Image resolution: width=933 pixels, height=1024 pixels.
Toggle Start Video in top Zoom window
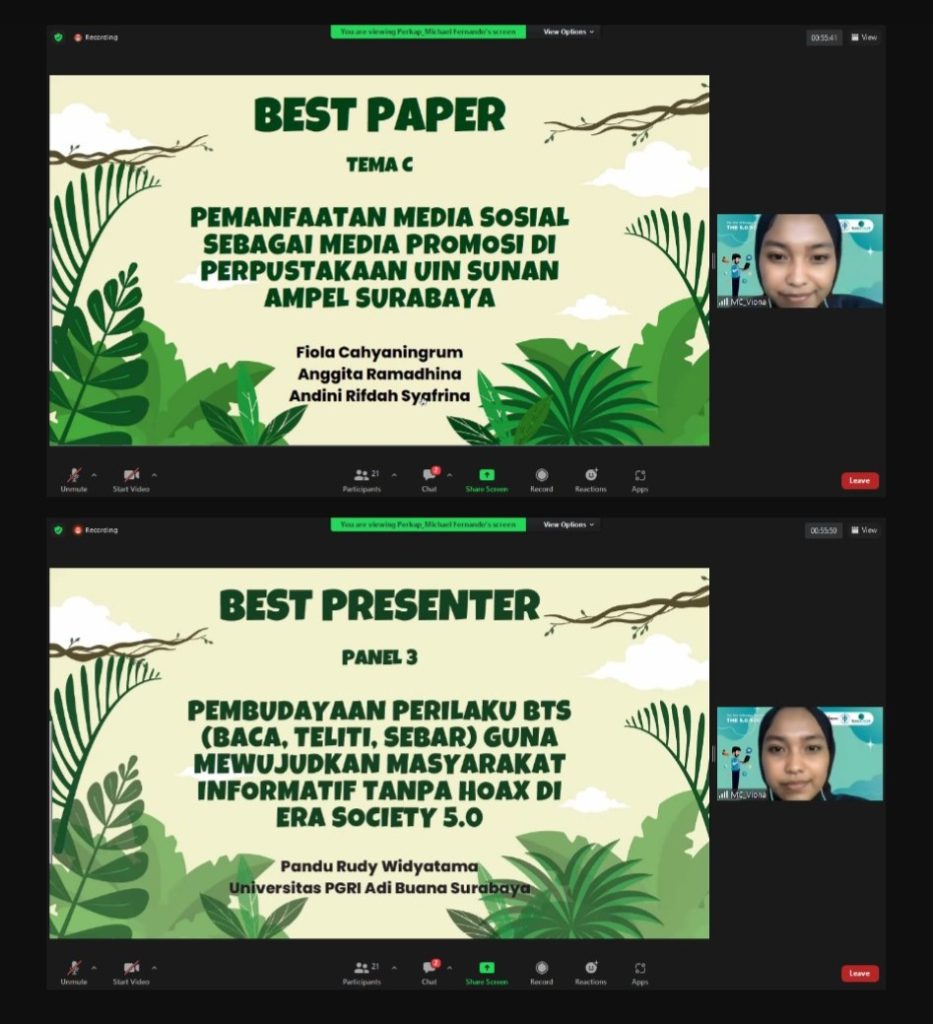pyautogui.click(x=131, y=479)
